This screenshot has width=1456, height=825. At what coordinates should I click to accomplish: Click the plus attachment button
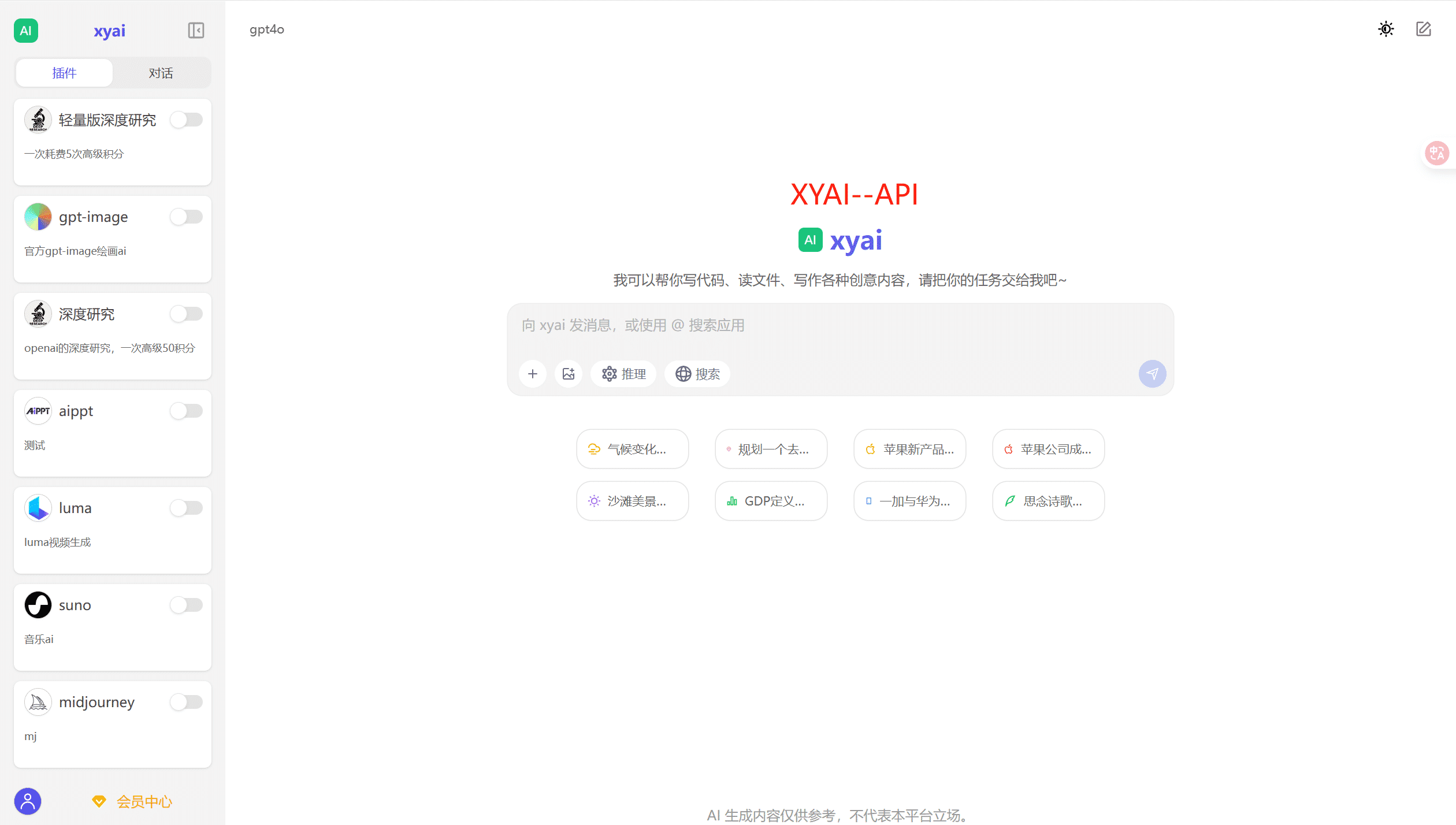533,374
